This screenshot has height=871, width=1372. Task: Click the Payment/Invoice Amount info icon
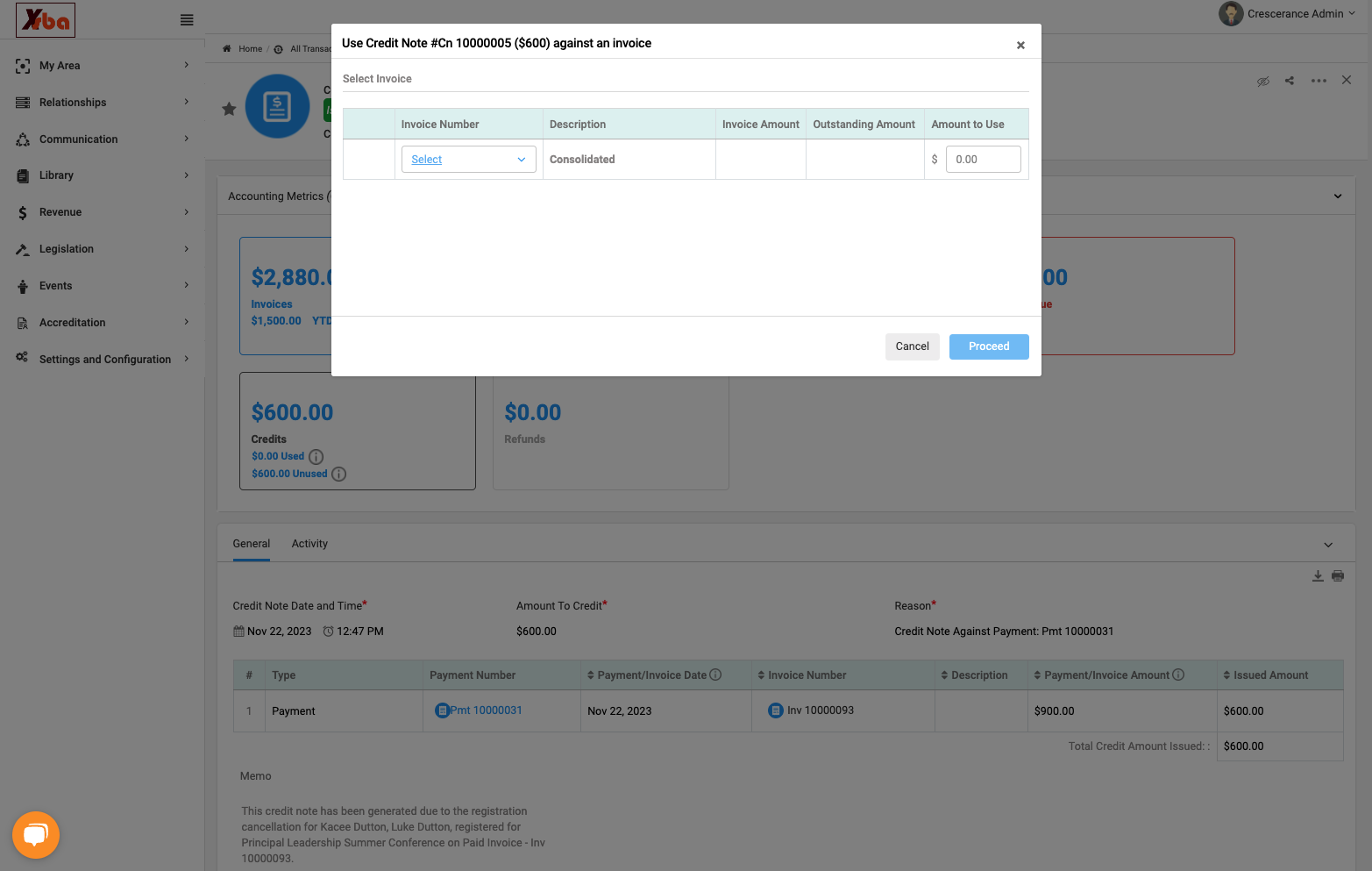tap(1178, 675)
